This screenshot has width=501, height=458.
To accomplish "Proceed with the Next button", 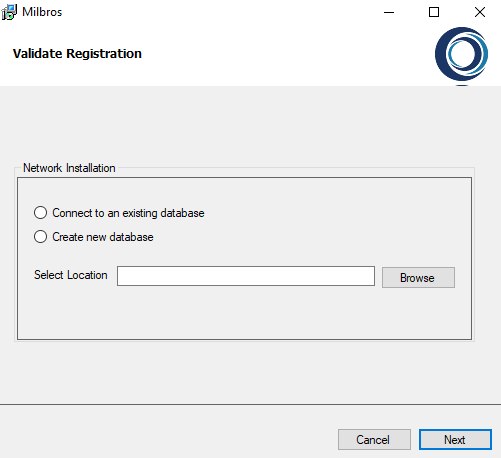I will point(455,439).
